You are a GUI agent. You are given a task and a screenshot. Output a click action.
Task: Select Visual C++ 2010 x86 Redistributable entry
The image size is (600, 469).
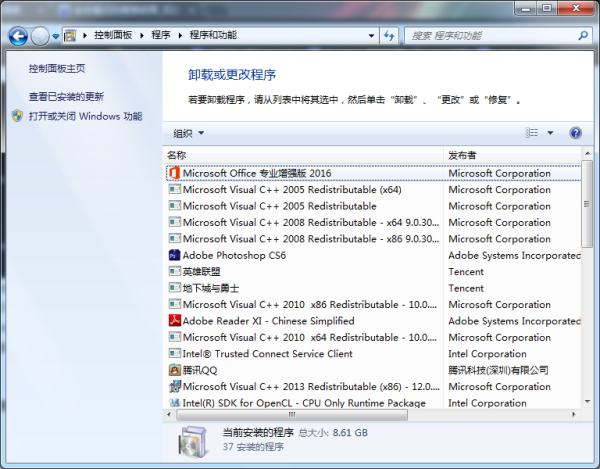pos(310,305)
